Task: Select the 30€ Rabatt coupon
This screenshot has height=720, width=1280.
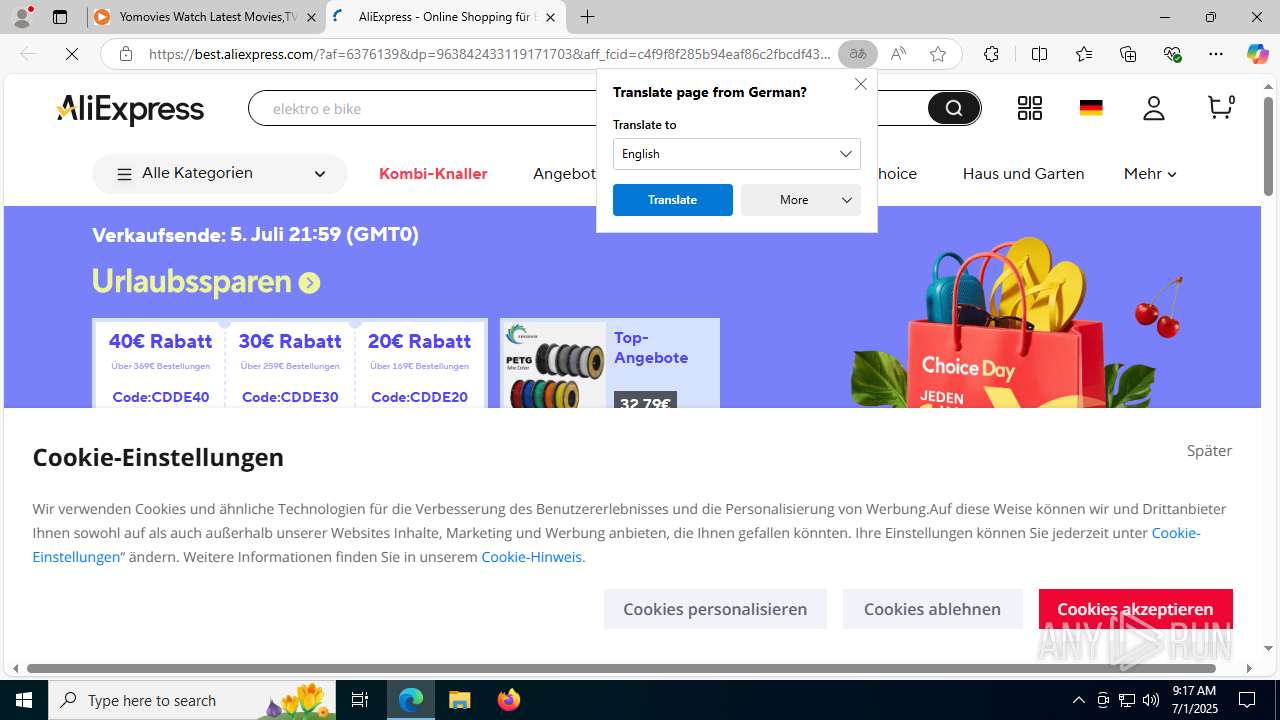Action: click(x=290, y=365)
